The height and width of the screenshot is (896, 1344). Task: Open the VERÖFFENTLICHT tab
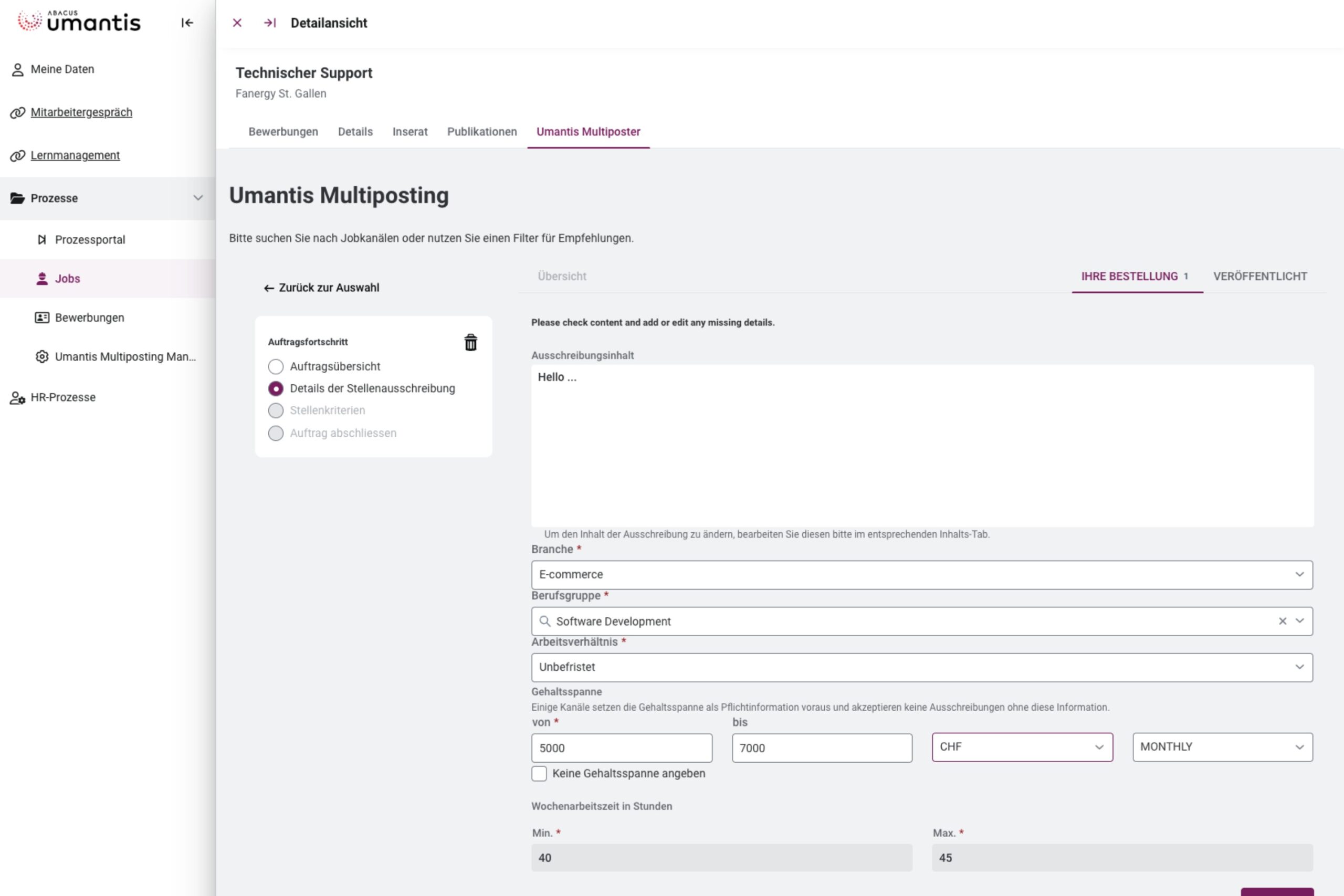[1259, 277]
